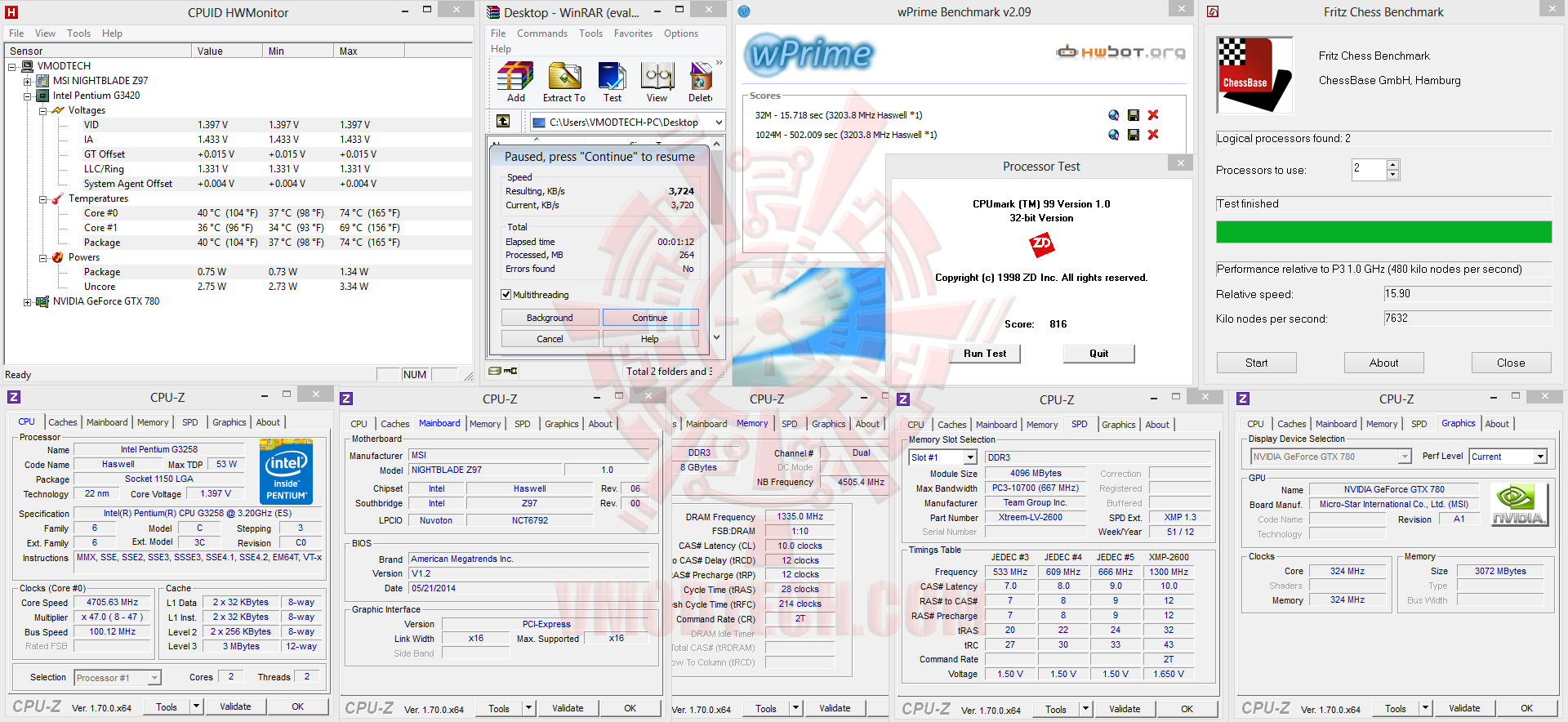
Task: Click the wPrime logo
Action: pos(809,55)
